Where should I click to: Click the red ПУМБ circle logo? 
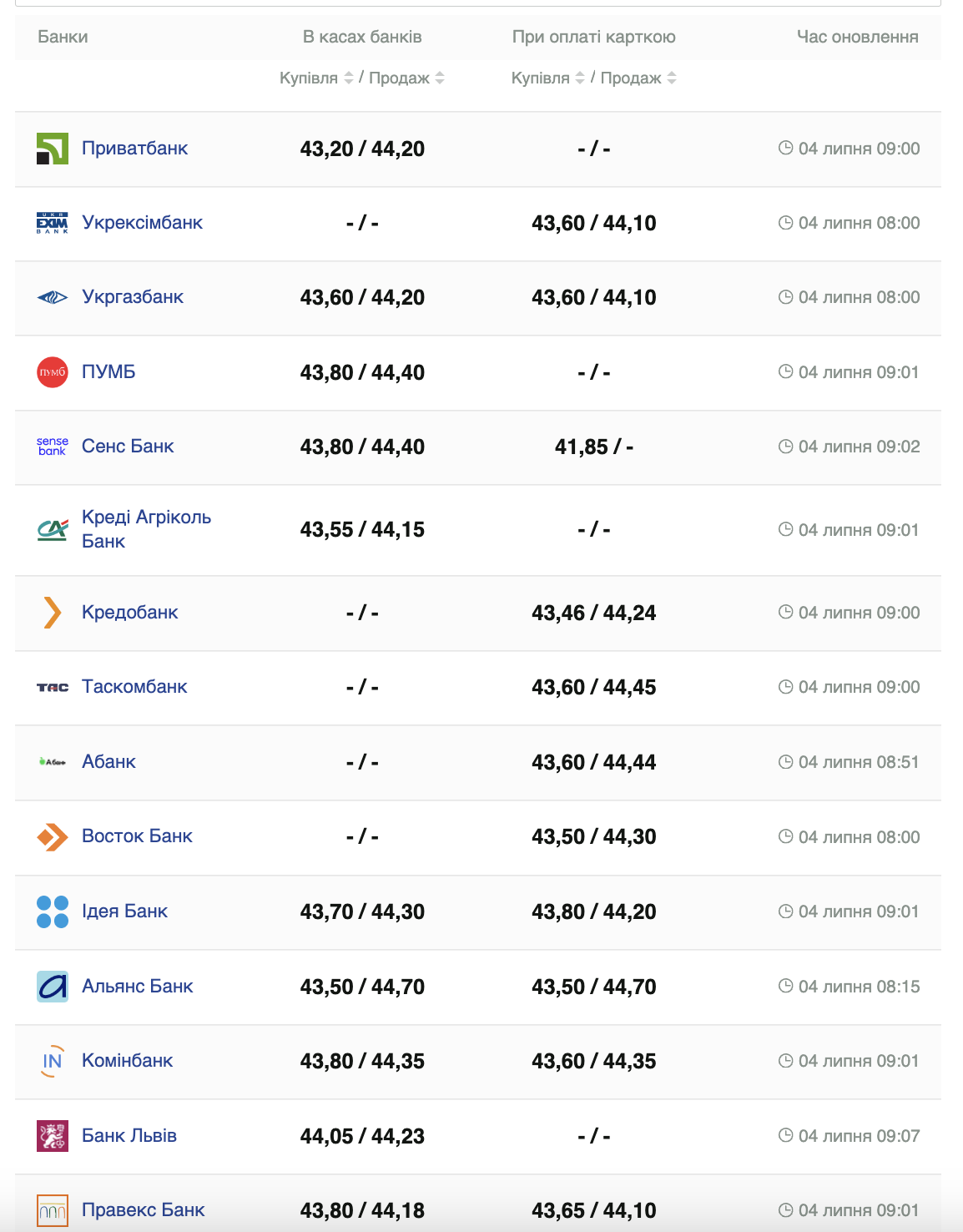(x=53, y=372)
